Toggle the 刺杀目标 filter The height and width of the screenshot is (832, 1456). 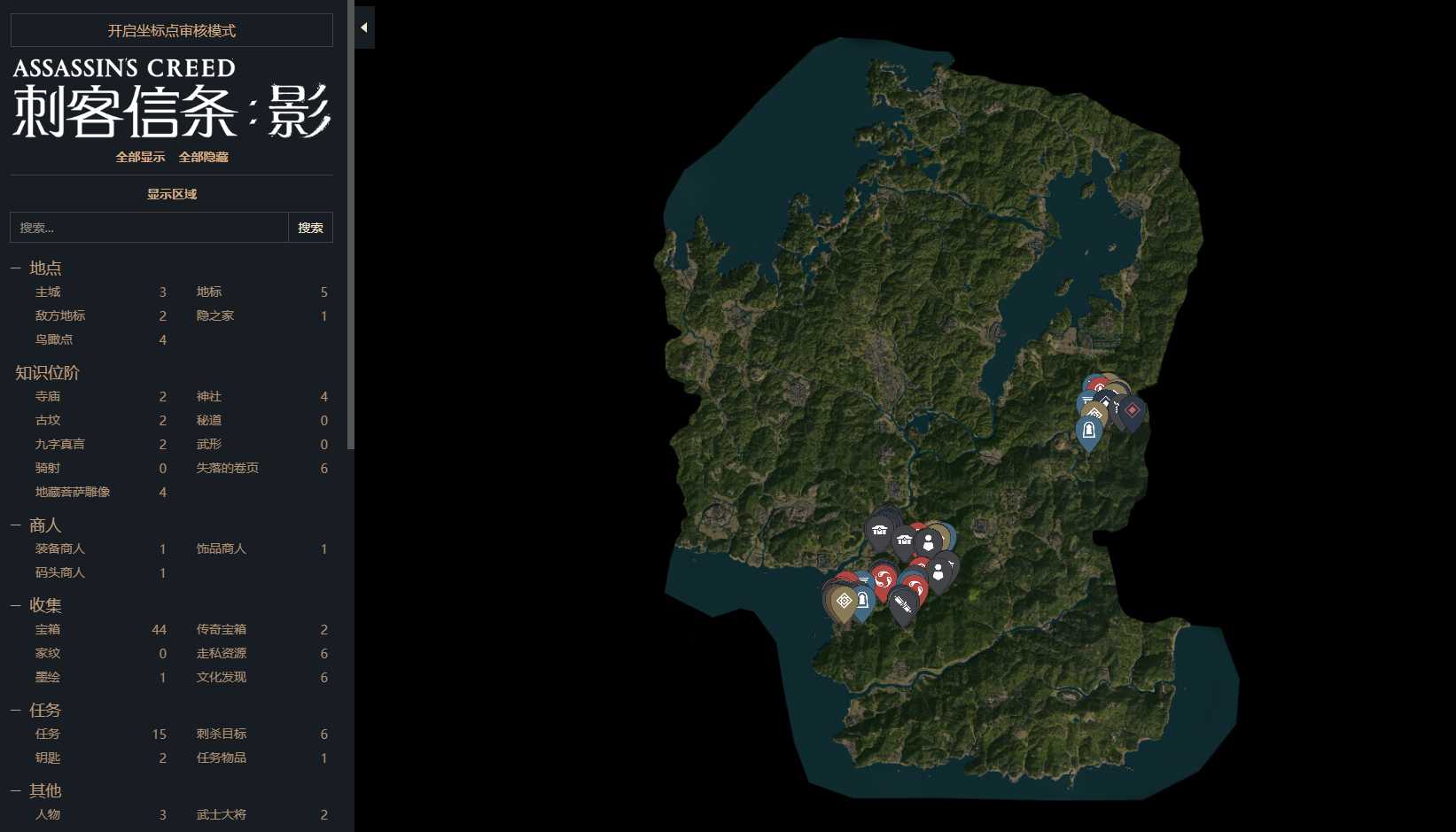pyautogui.click(x=222, y=735)
